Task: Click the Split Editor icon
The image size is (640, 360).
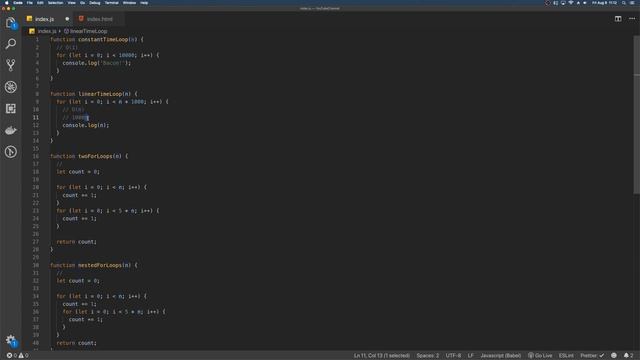Action: pos(618,19)
